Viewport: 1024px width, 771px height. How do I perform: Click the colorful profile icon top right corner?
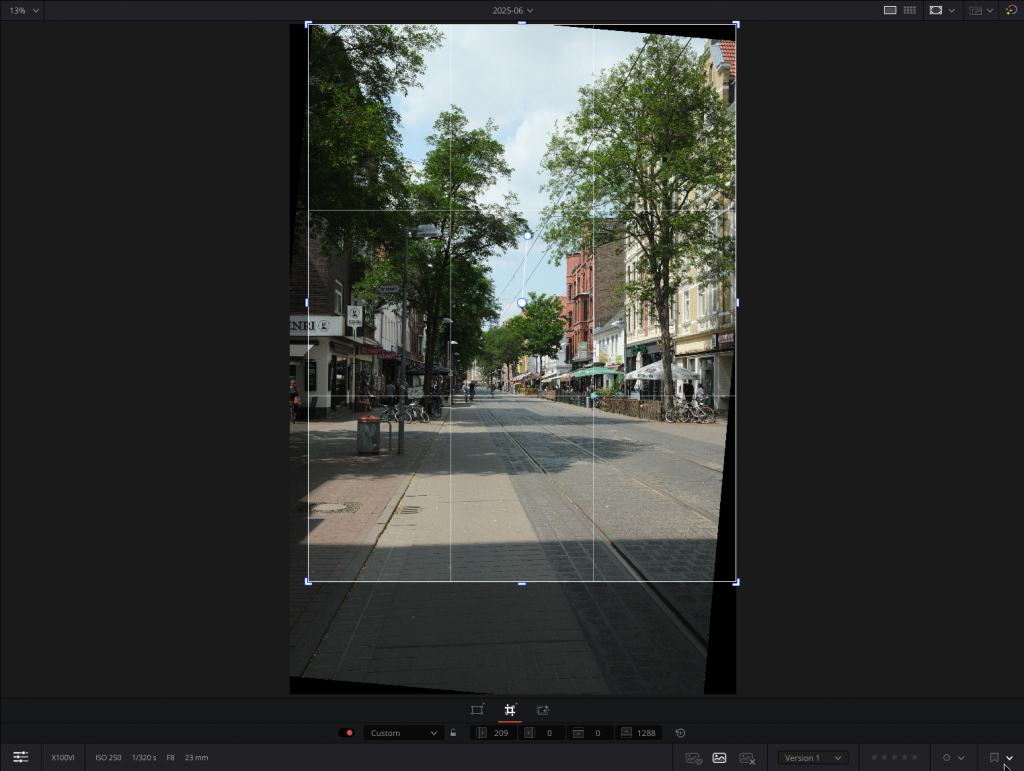[x=1012, y=10]
